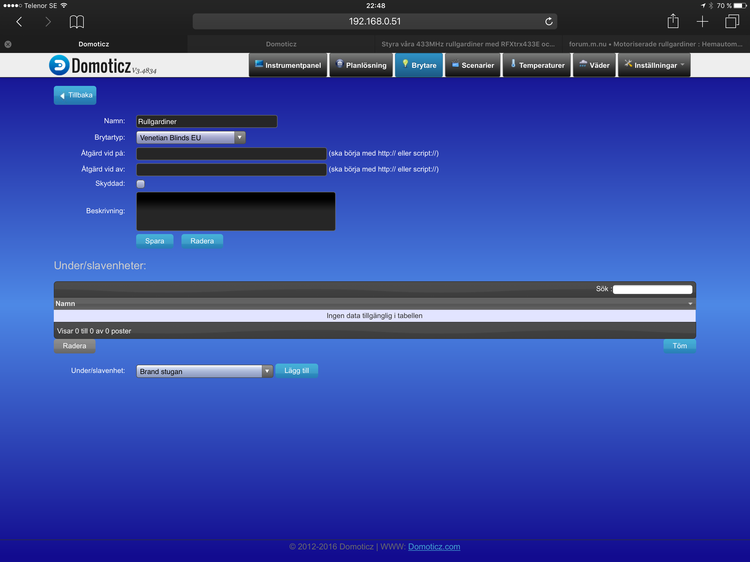Go to the Instrumentpanel tab
The height and width of the screenshot is (562, 750).
click(x=288, y=65)
